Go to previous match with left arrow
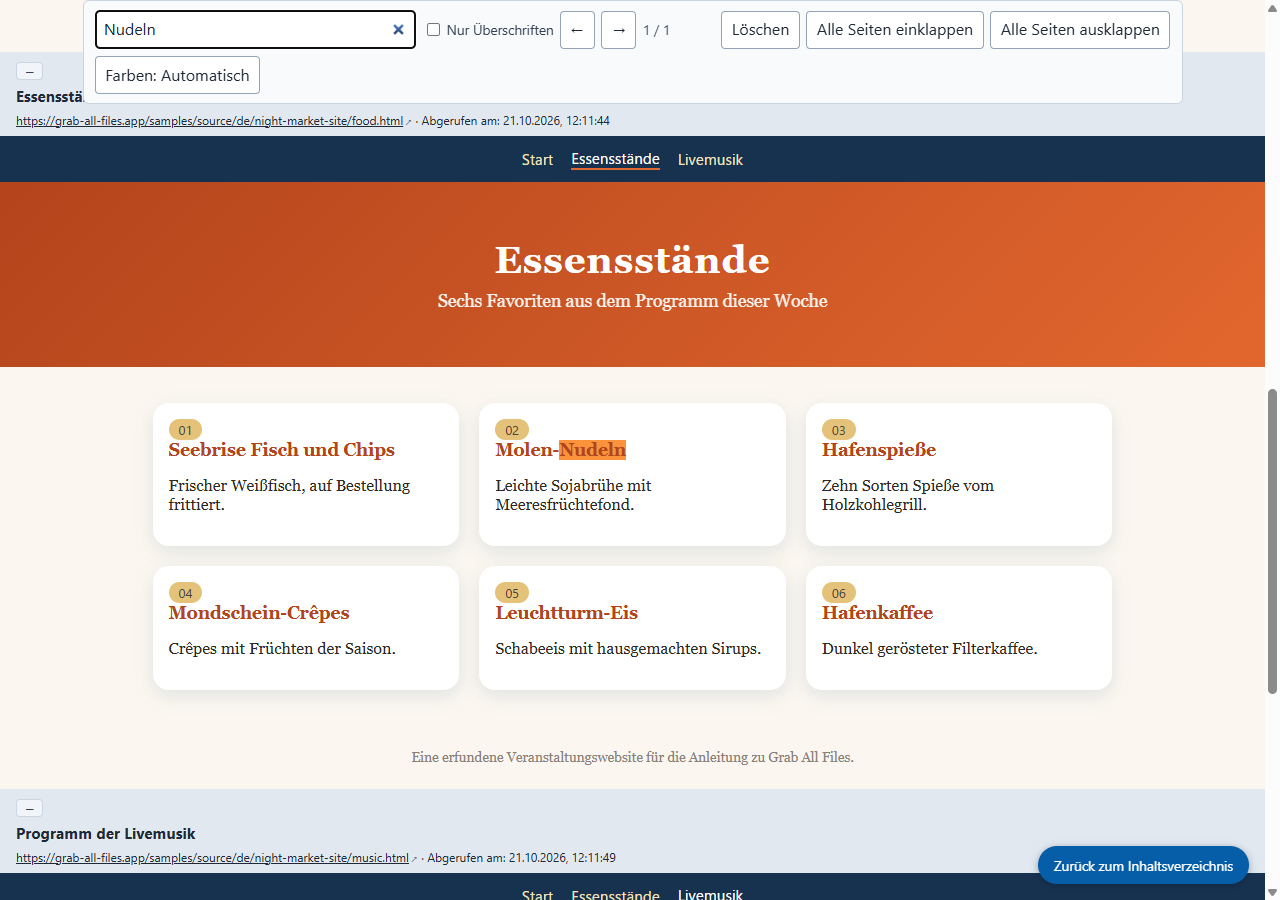Screen dimensions: 1280x900 [x=577, y=30]
